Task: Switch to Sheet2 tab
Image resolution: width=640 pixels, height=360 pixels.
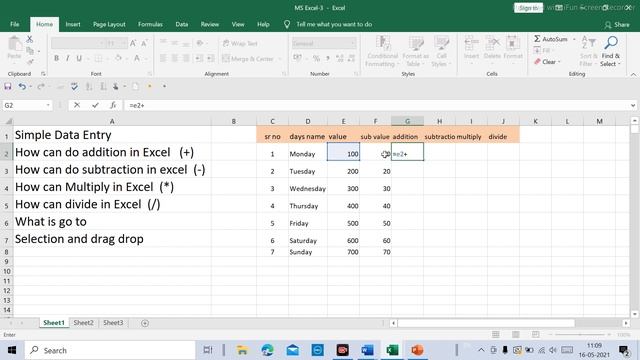Action: tap(83, 323)
